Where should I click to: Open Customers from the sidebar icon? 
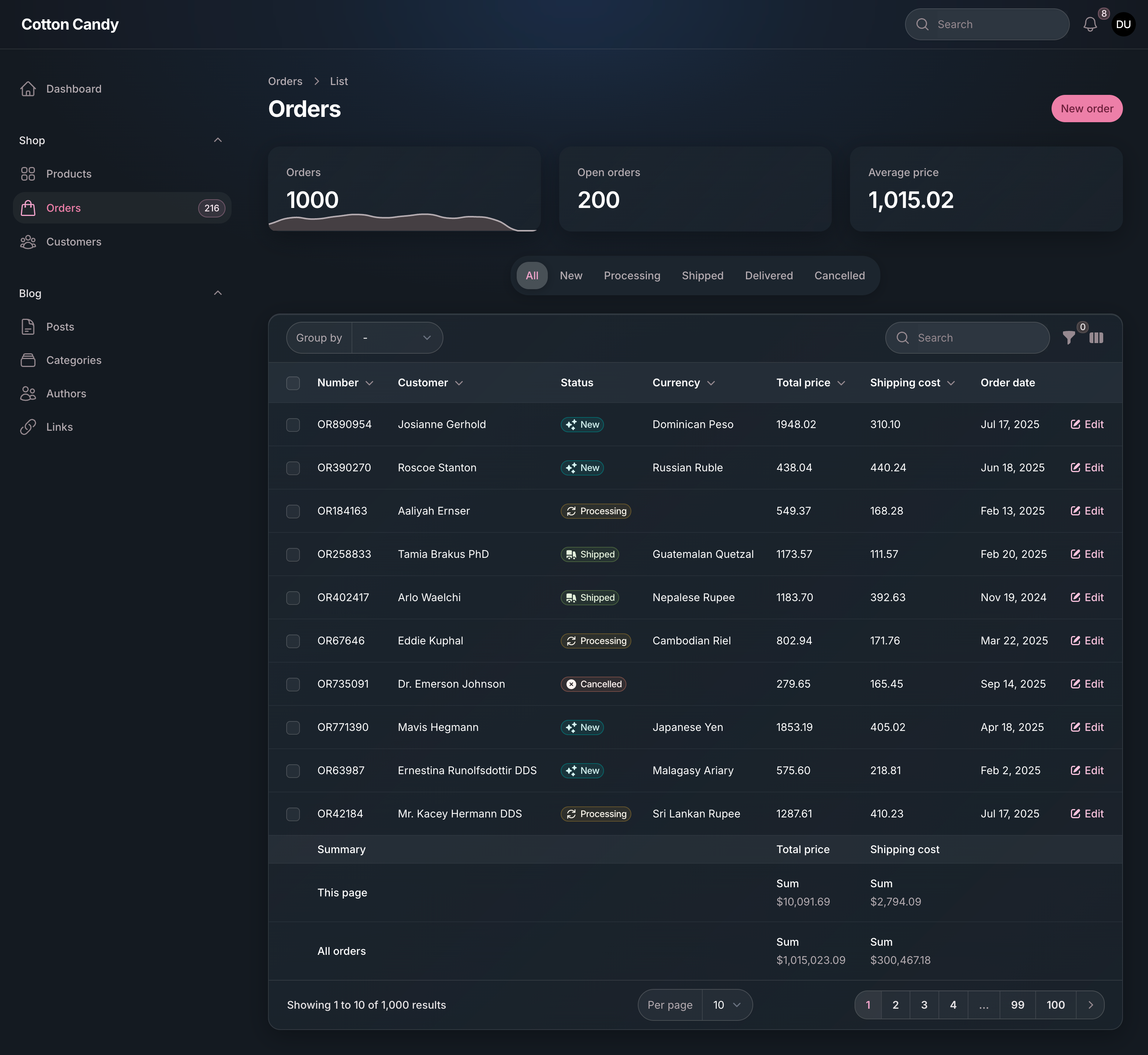click(28, 242)
